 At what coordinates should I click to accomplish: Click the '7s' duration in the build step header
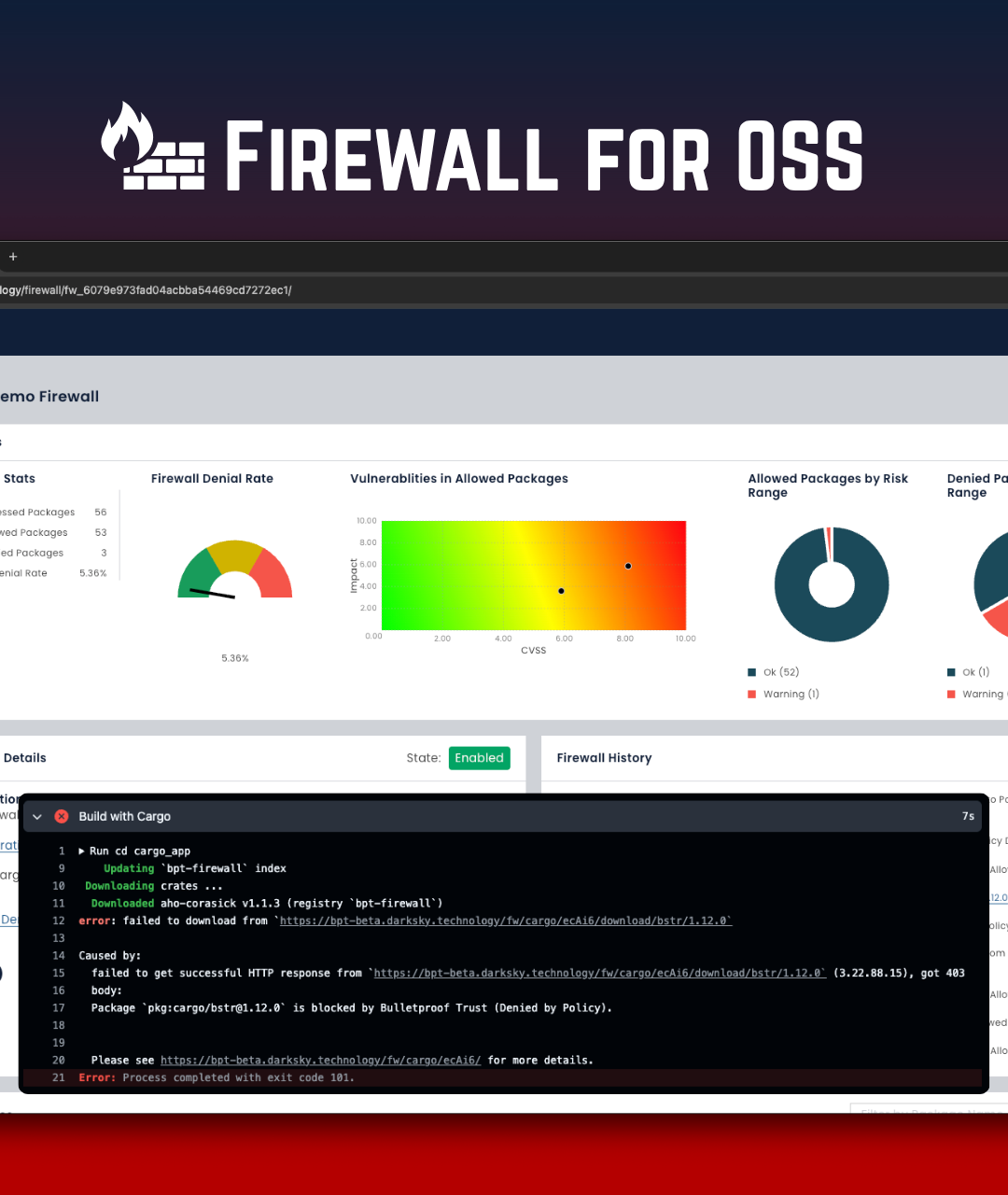(x=968, y=817)
